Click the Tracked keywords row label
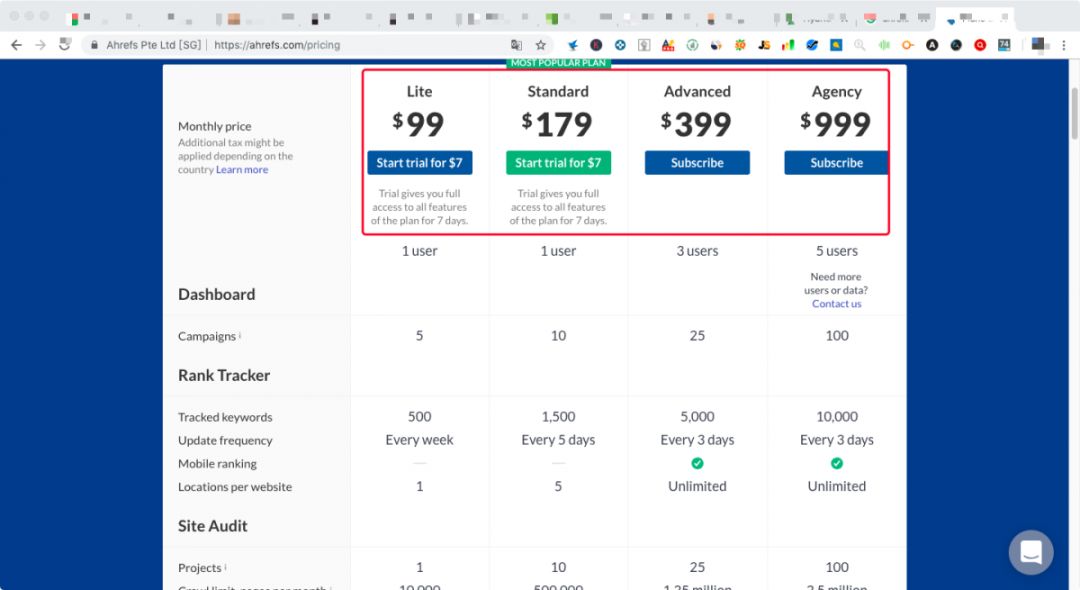Viewport: 1080px width, 590px height. tap(225, 417)
